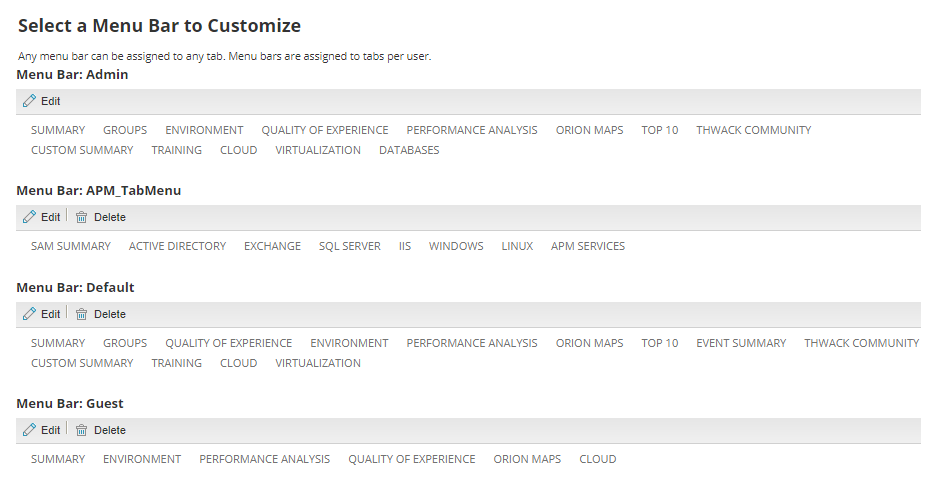Click pencil Edit icon for Default menu bar
Viewport: 931px width, 481px height.
(30, 314)
